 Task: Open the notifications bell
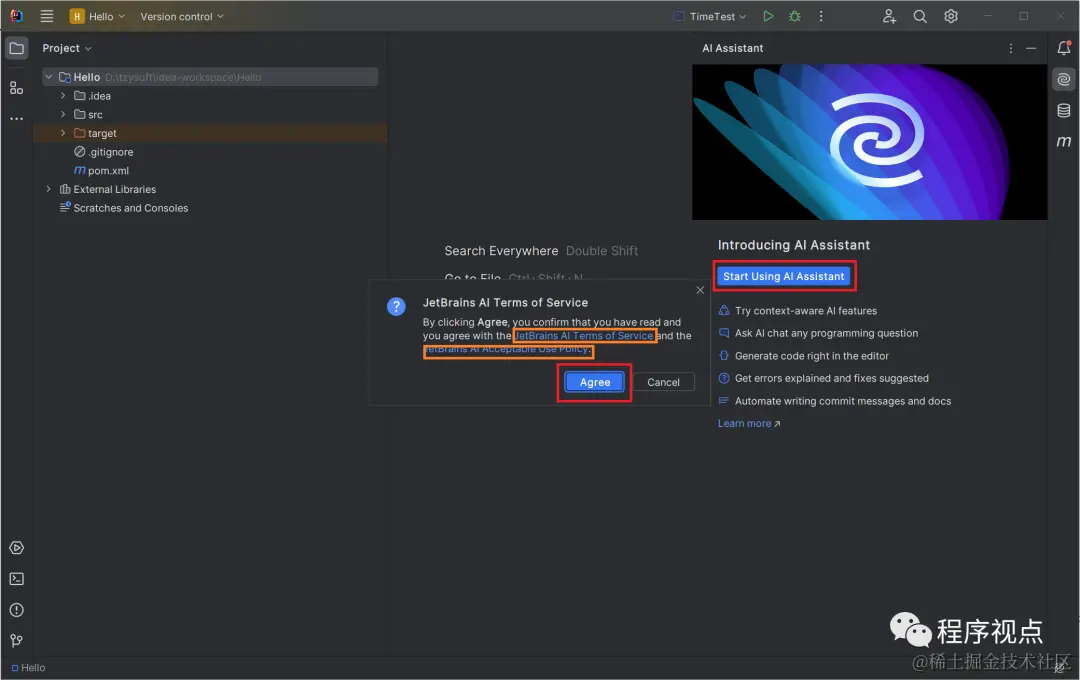click(x=1063, y=47)
